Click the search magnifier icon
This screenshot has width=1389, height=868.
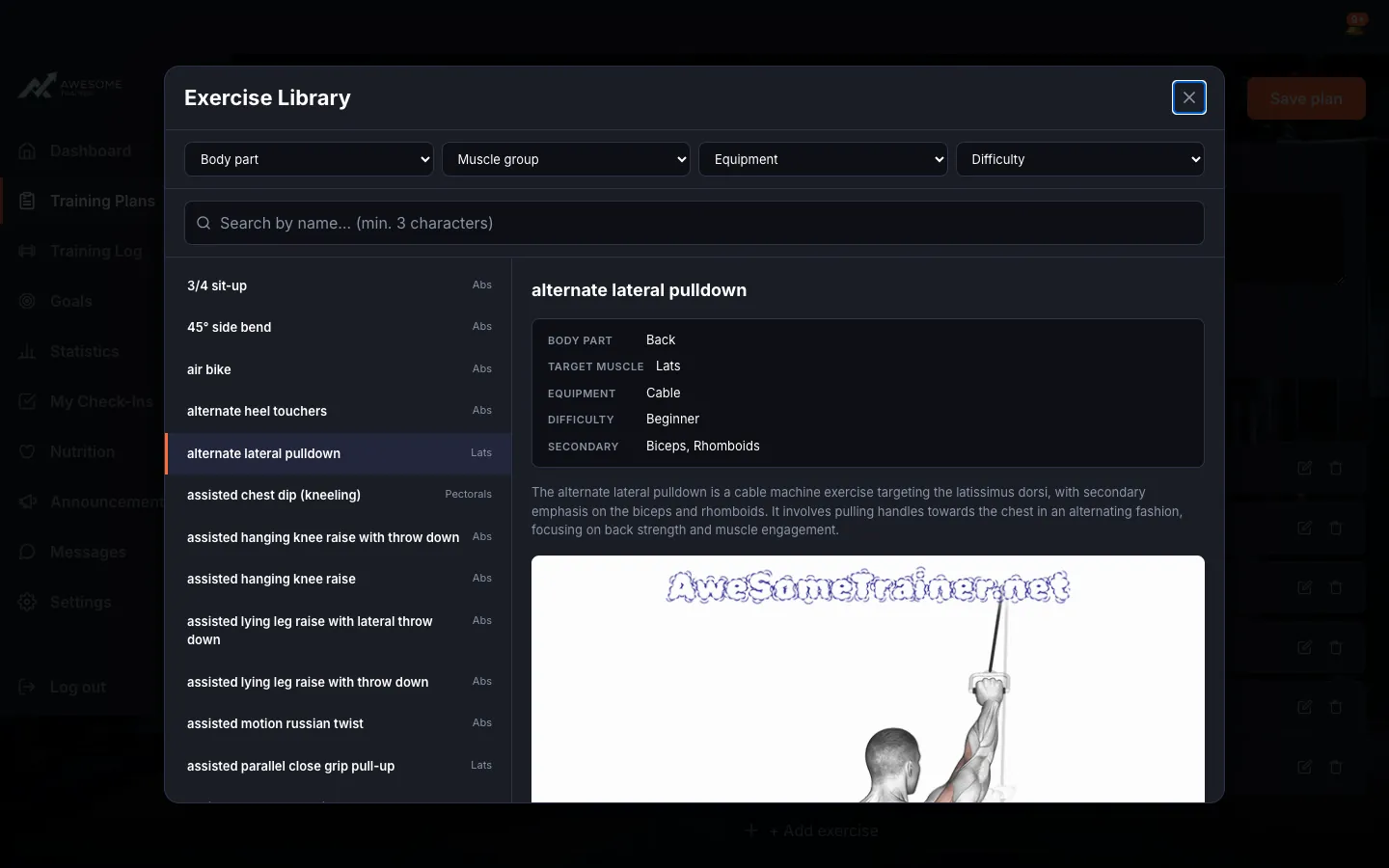point(204,223)
